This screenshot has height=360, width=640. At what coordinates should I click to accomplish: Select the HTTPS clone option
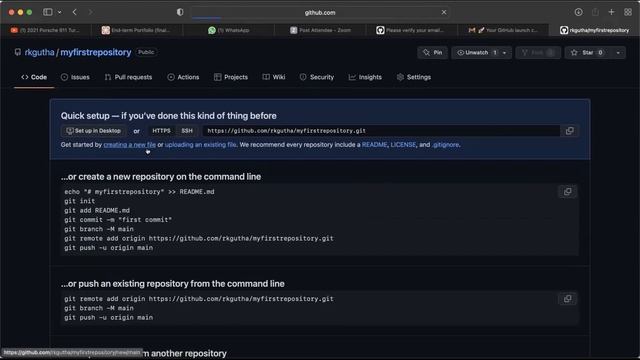161,131
